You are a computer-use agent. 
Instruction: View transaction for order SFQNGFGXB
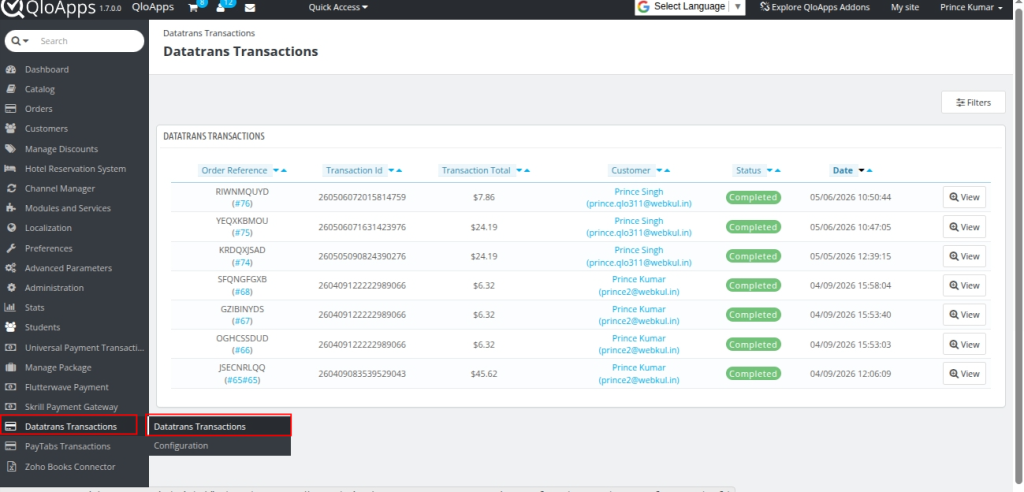[964, 286]
